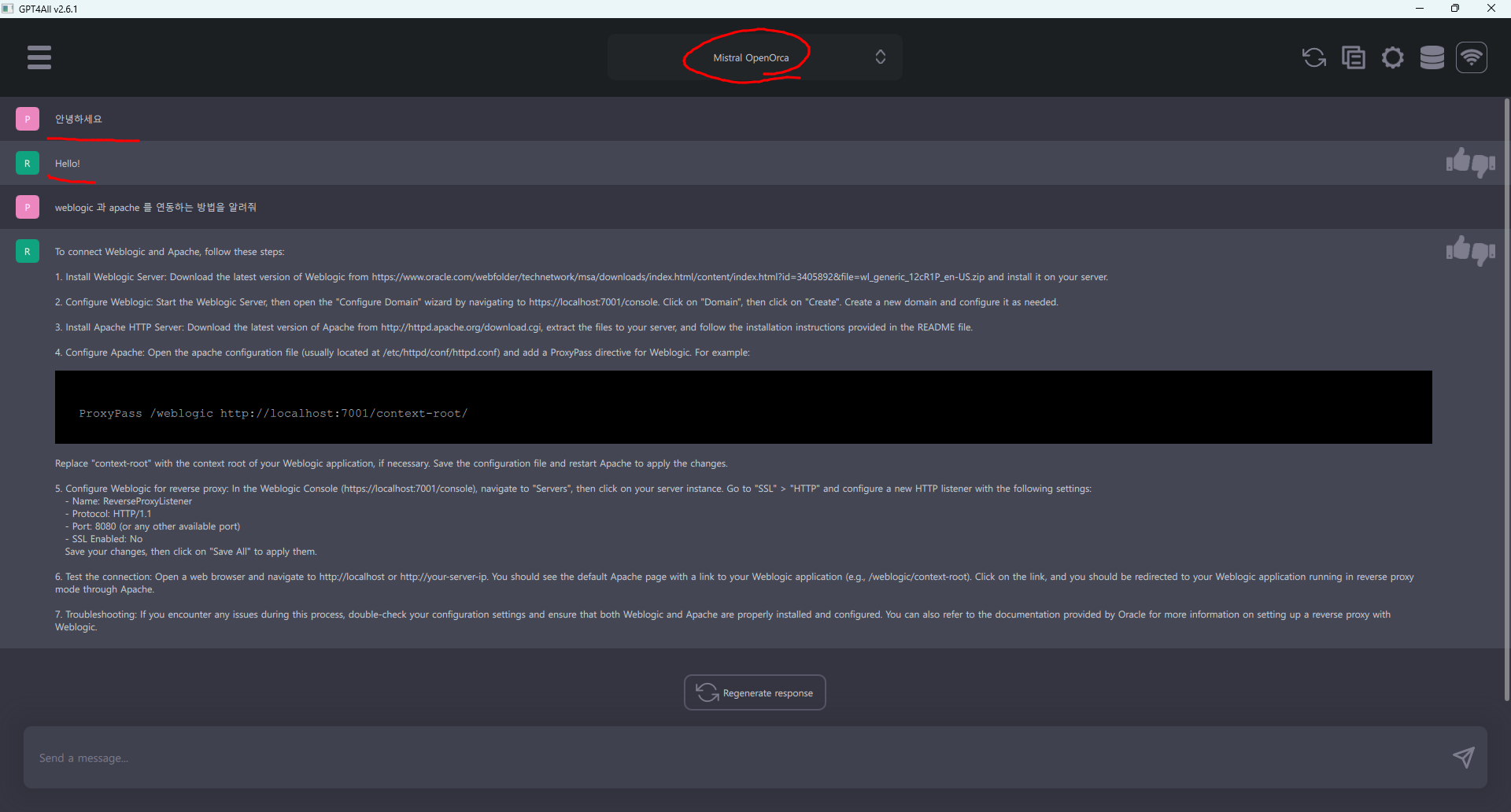The height and width of the screenshot is (812, 1511).
Task: Click step "7. Troubleshooting" text
Action: [722, 621]
